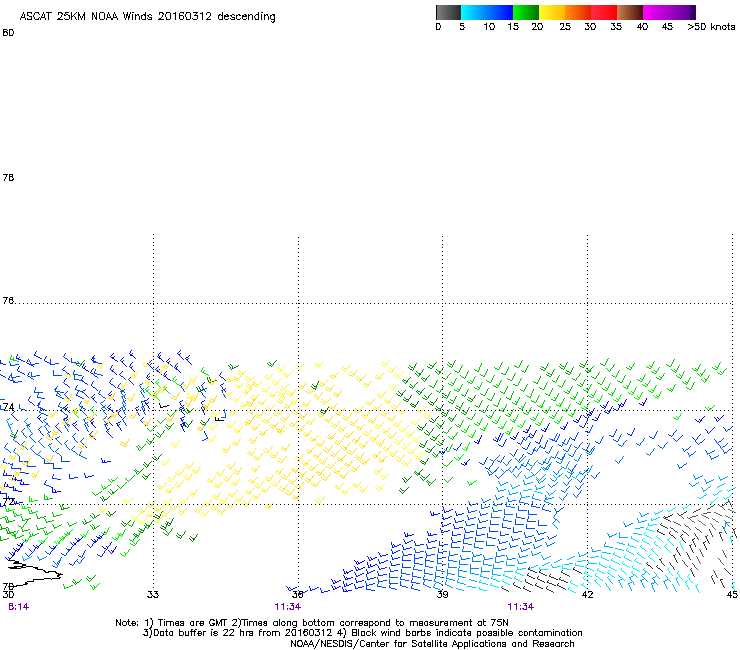The height and width of the screenshot is (650, 740).
Task: Click latitude label 76 on left axis
Action: coord(8,300)
